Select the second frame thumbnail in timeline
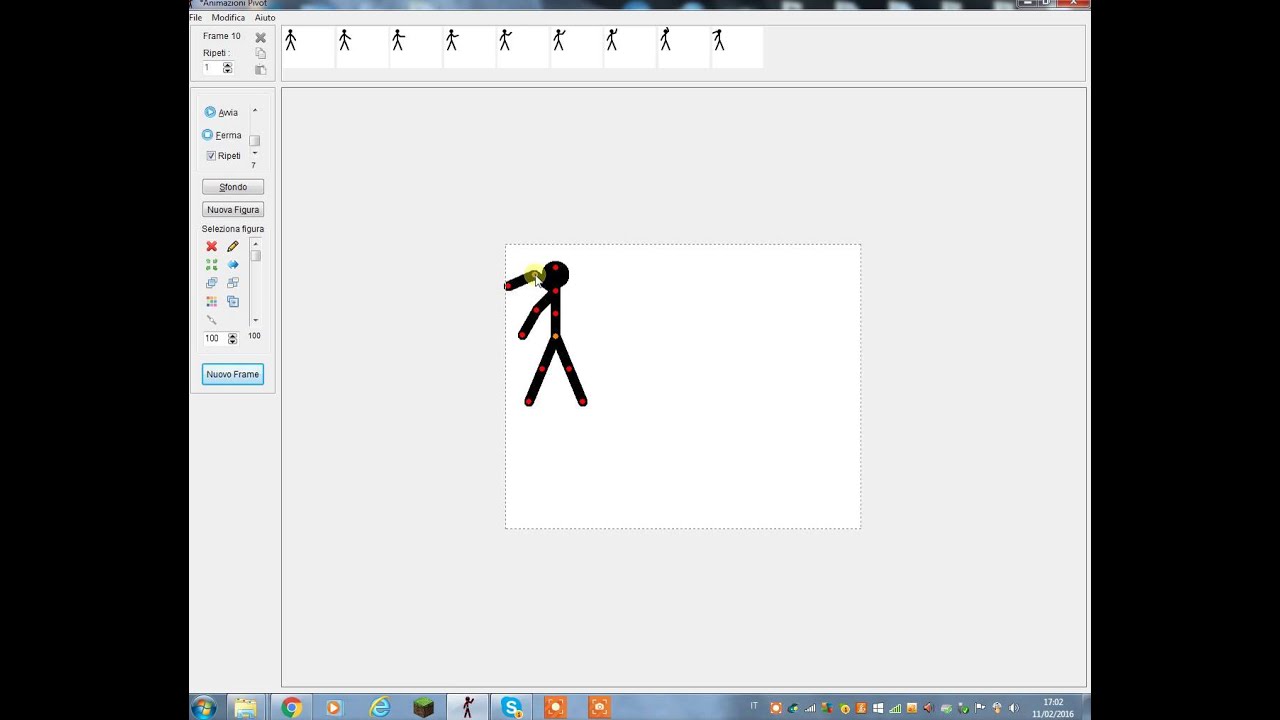The width and height of the screenshot is (1280, 720). point(362,47)
